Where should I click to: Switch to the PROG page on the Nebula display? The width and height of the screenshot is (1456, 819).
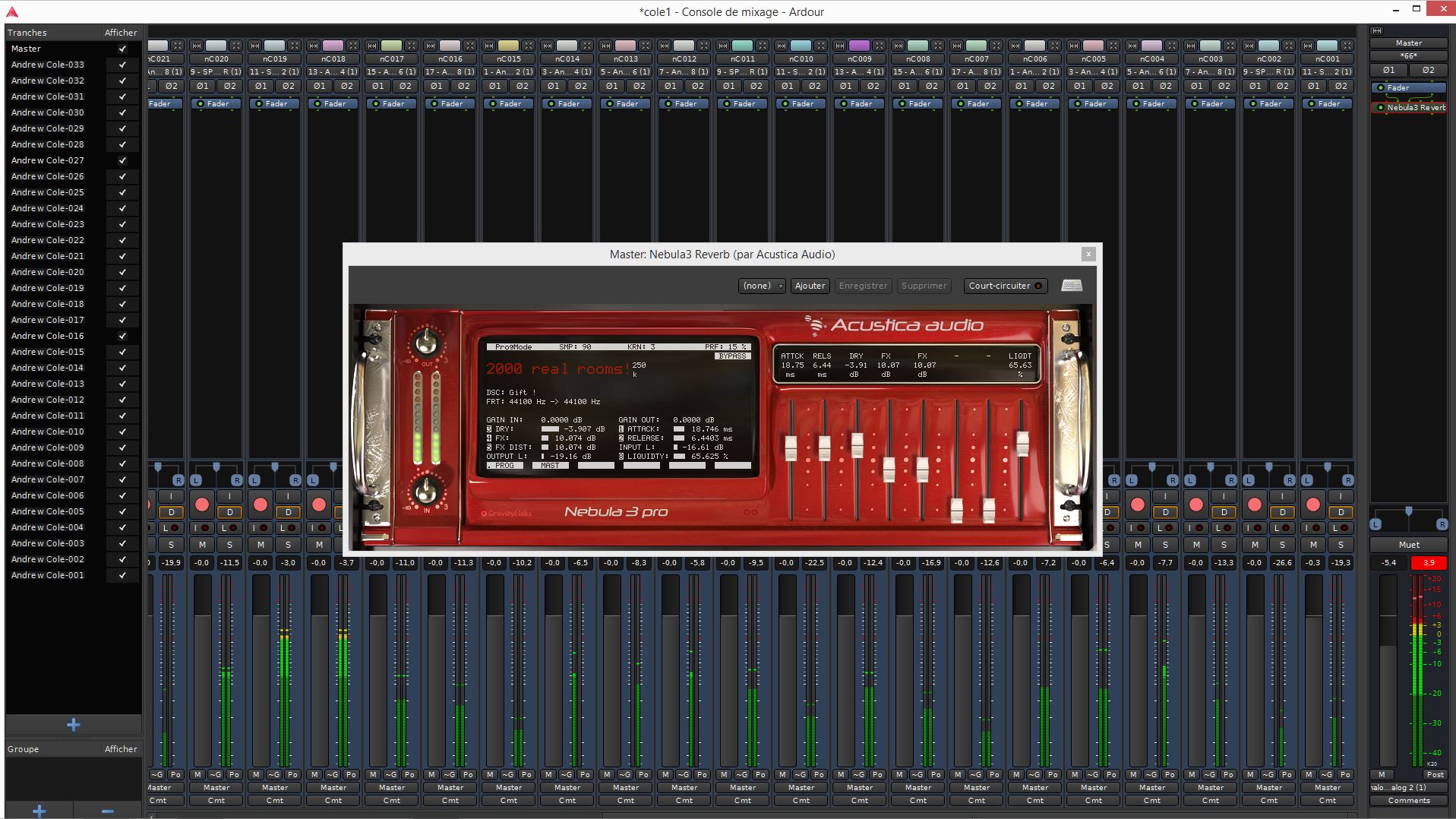(504, 465)
